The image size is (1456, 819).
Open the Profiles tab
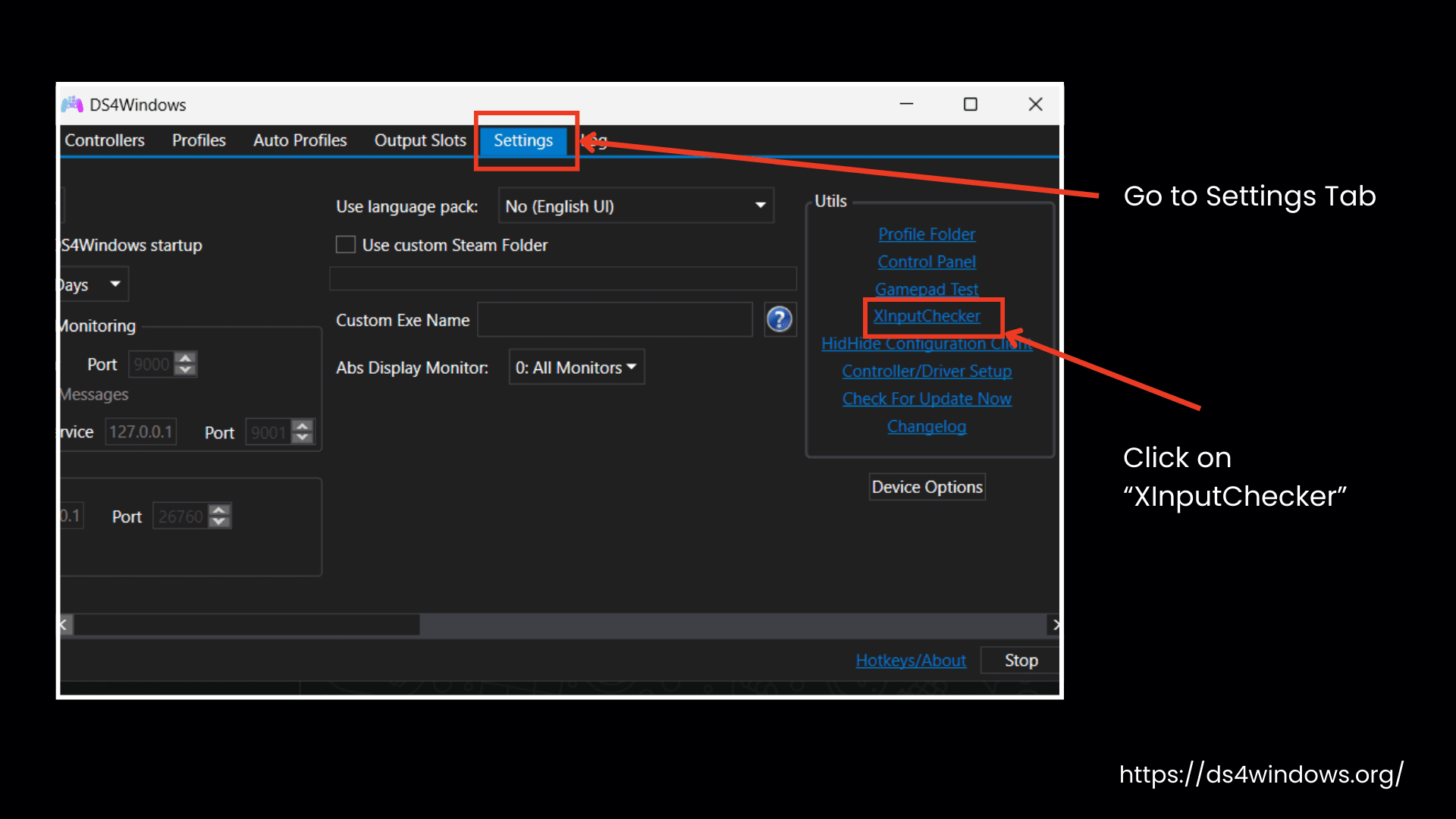click(199, 140)
